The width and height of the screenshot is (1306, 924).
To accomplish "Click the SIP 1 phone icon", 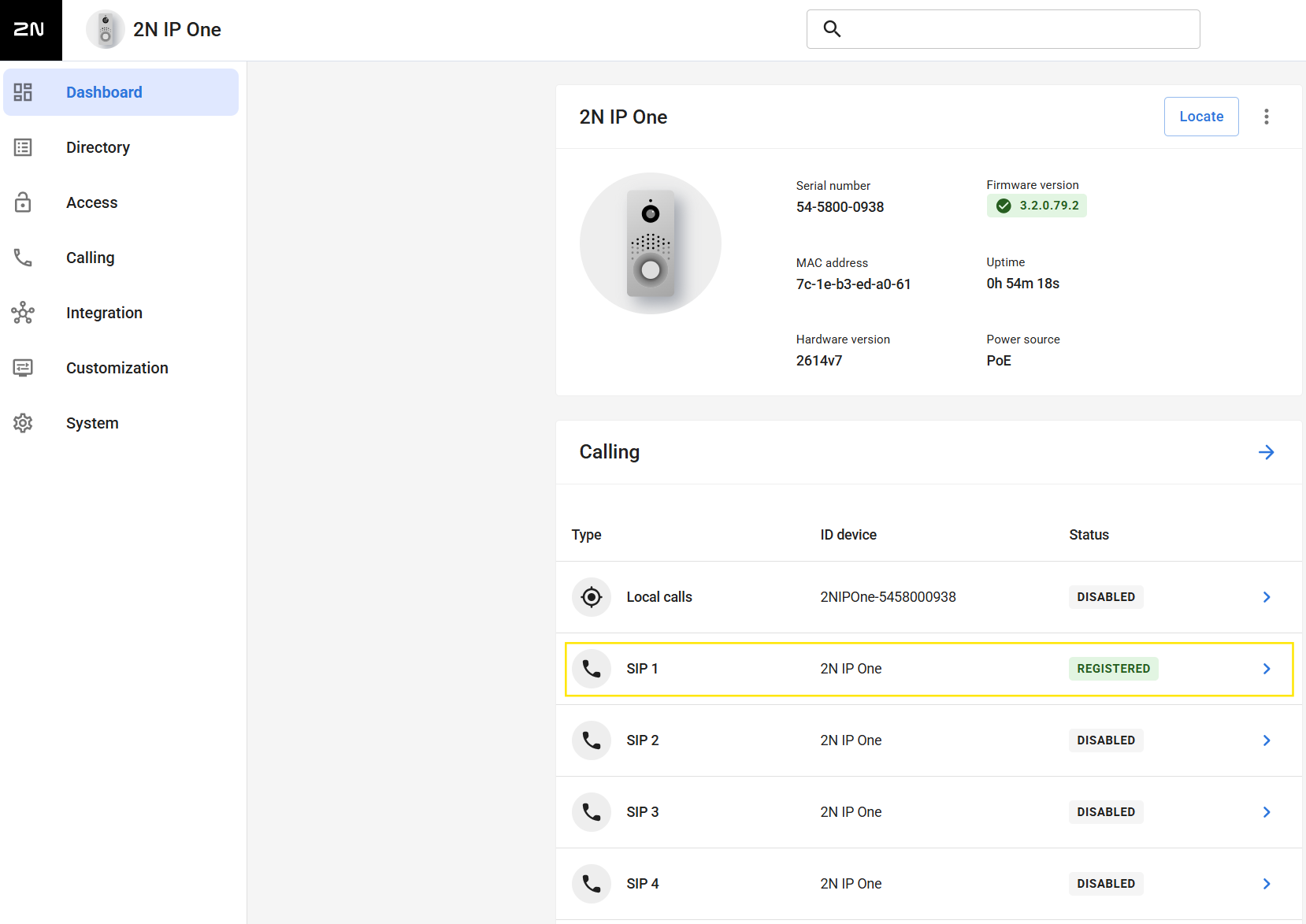I will coord(592,669).
